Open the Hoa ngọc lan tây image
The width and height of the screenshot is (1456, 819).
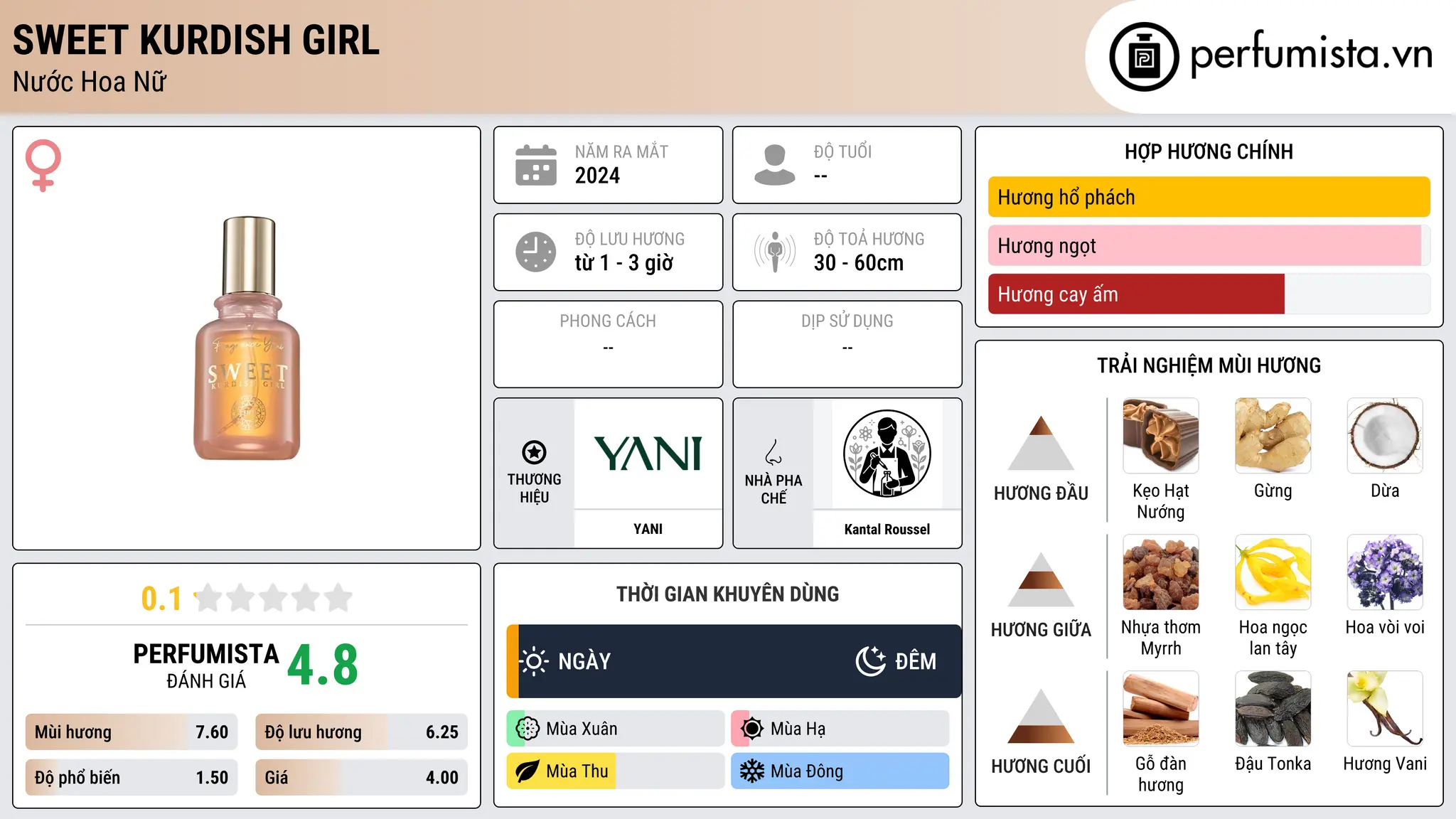1273,572
